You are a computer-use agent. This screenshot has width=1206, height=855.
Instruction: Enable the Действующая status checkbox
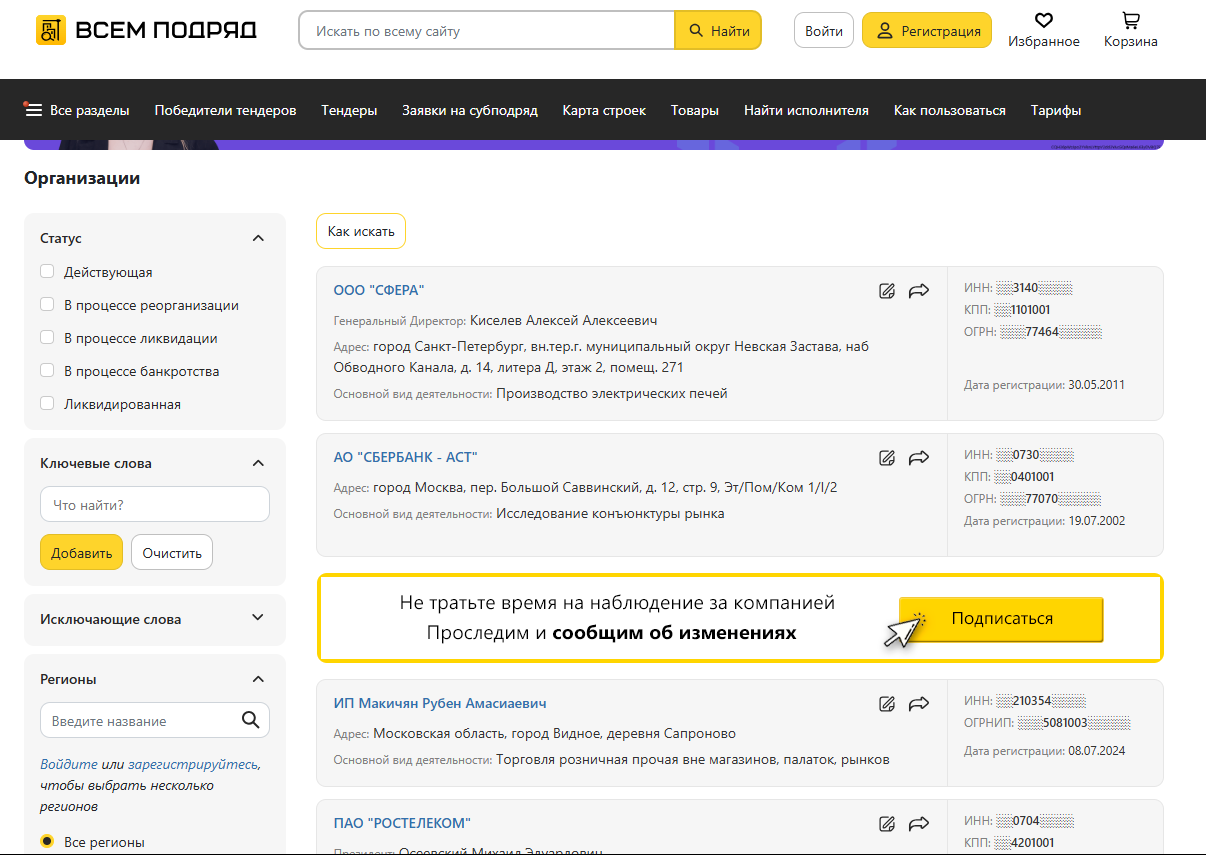pos(47,272)
